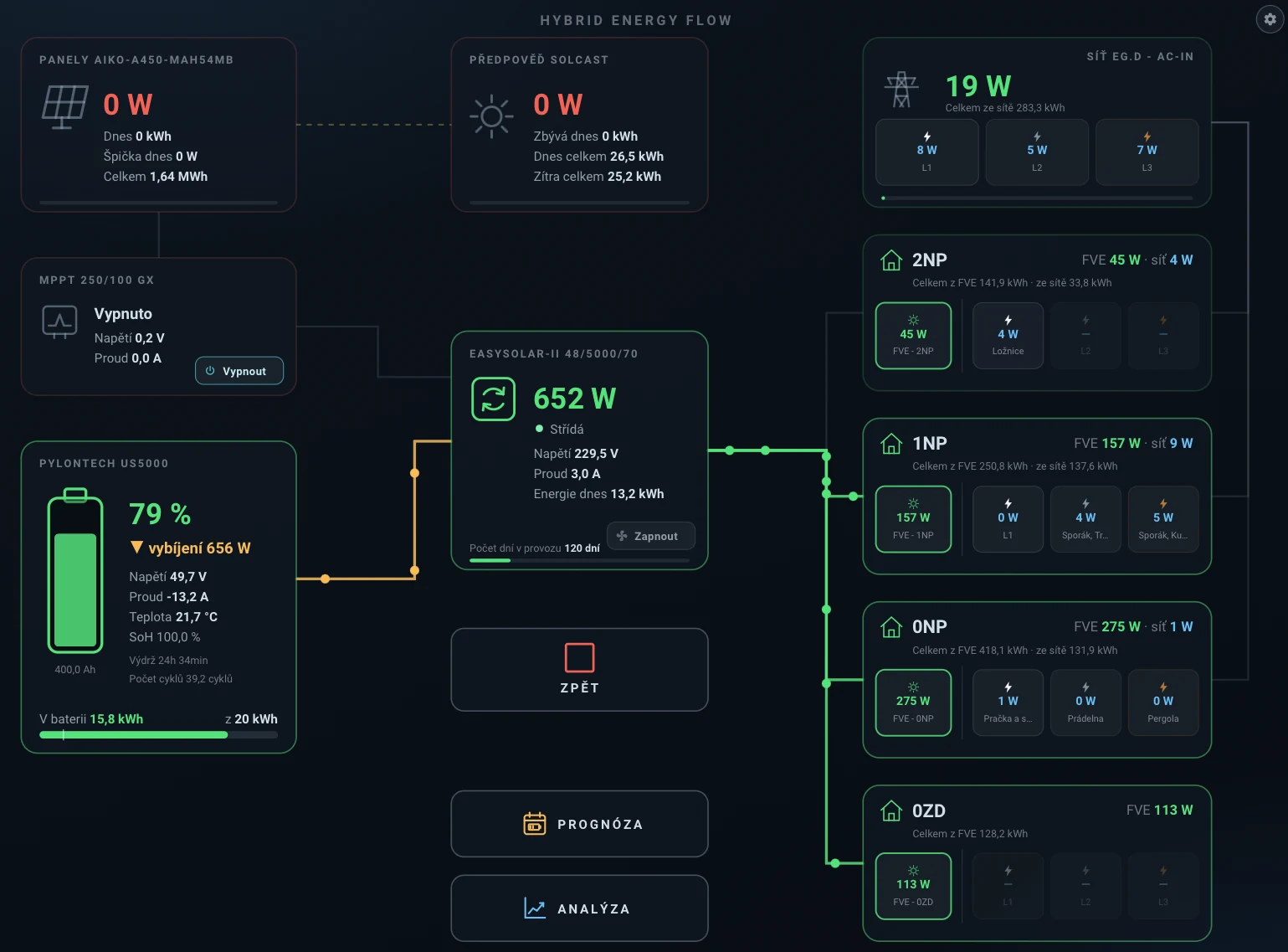
Task: Click the EasySolar inverter sync icon
Action: [493, 399]
